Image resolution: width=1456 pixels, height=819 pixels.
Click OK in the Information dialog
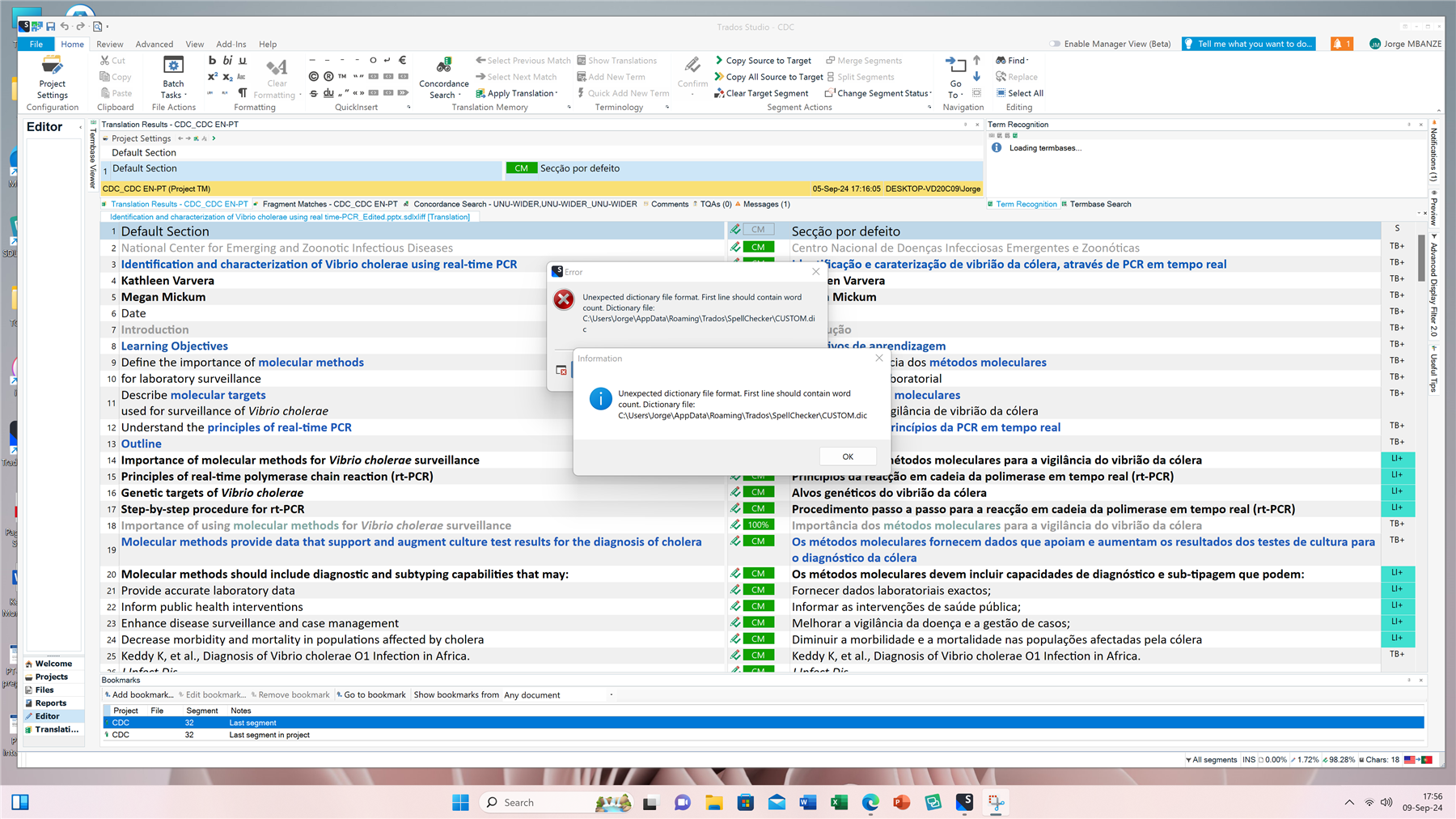pyautogui.click(x=848, y=456)
